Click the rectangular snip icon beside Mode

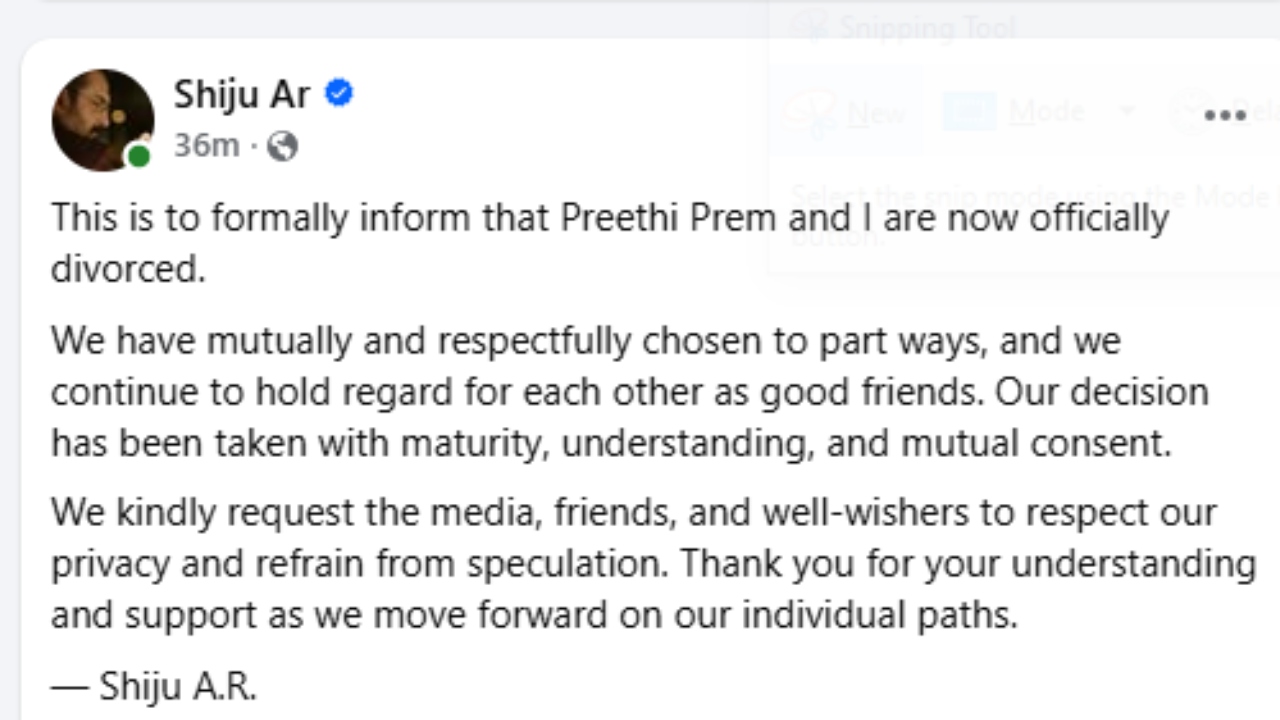pyautogui.click(x=968, y=111)
